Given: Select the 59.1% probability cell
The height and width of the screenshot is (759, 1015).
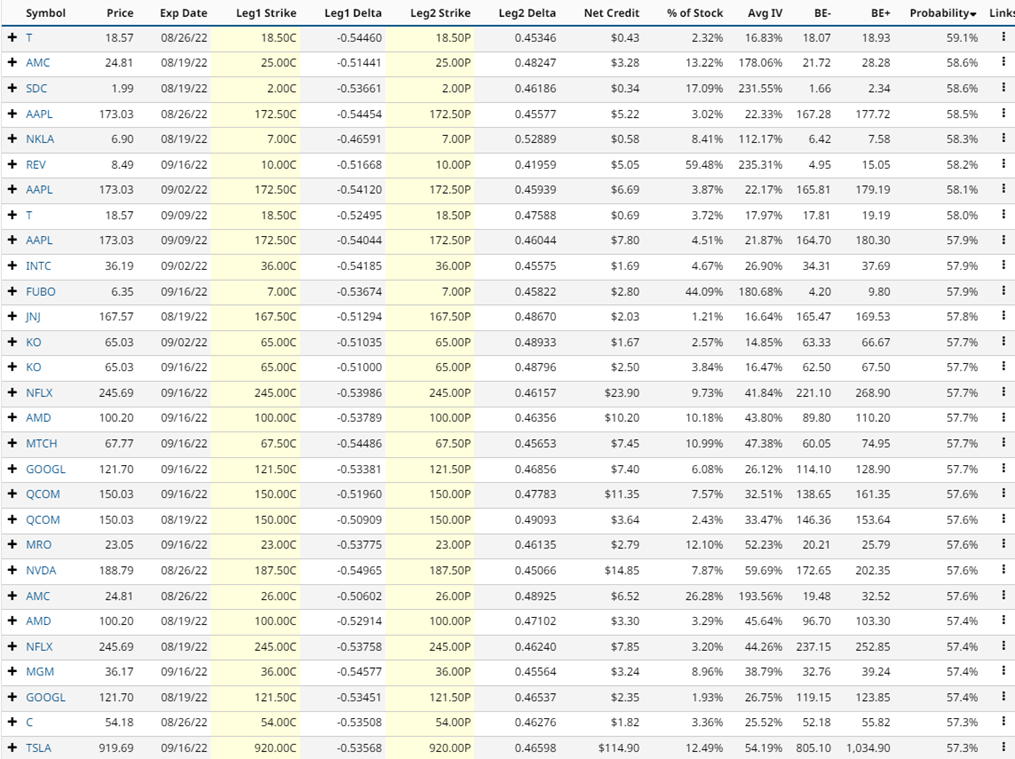Looking at the screenshot, I should pos(962,38).
